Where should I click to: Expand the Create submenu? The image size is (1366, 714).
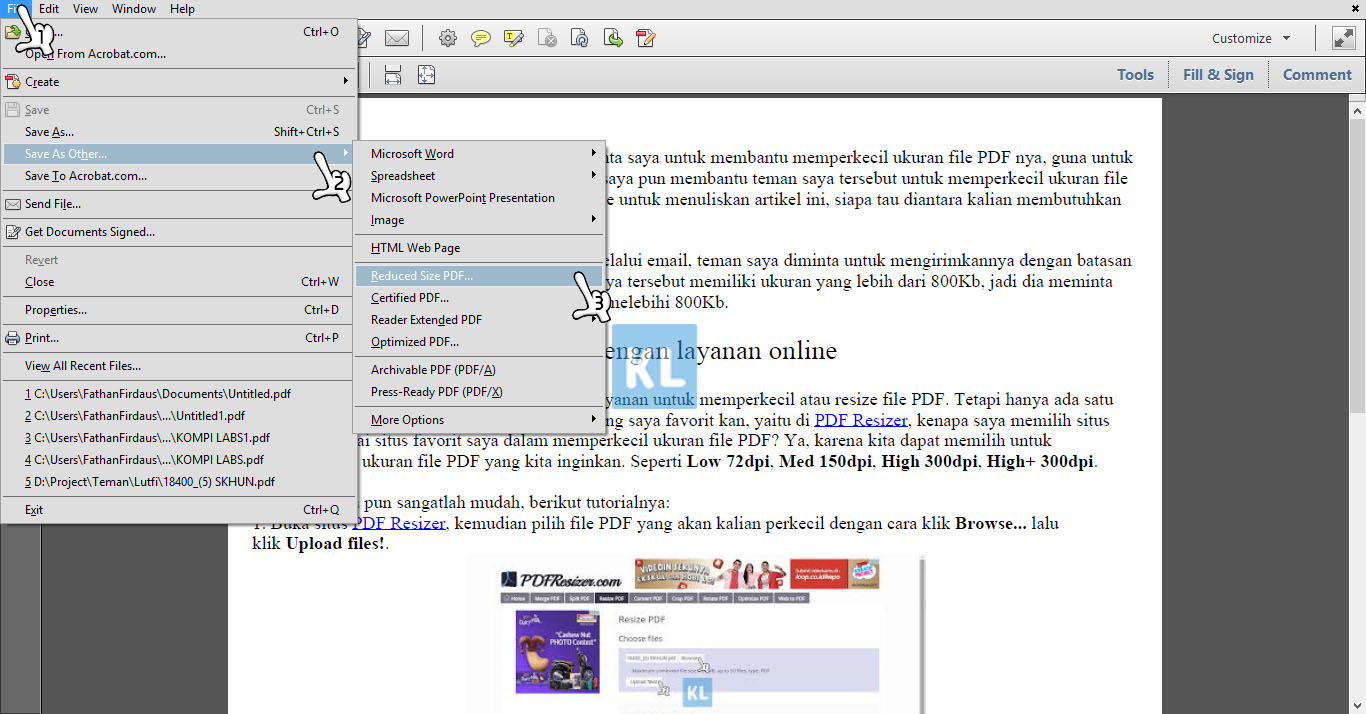[179, 82]
